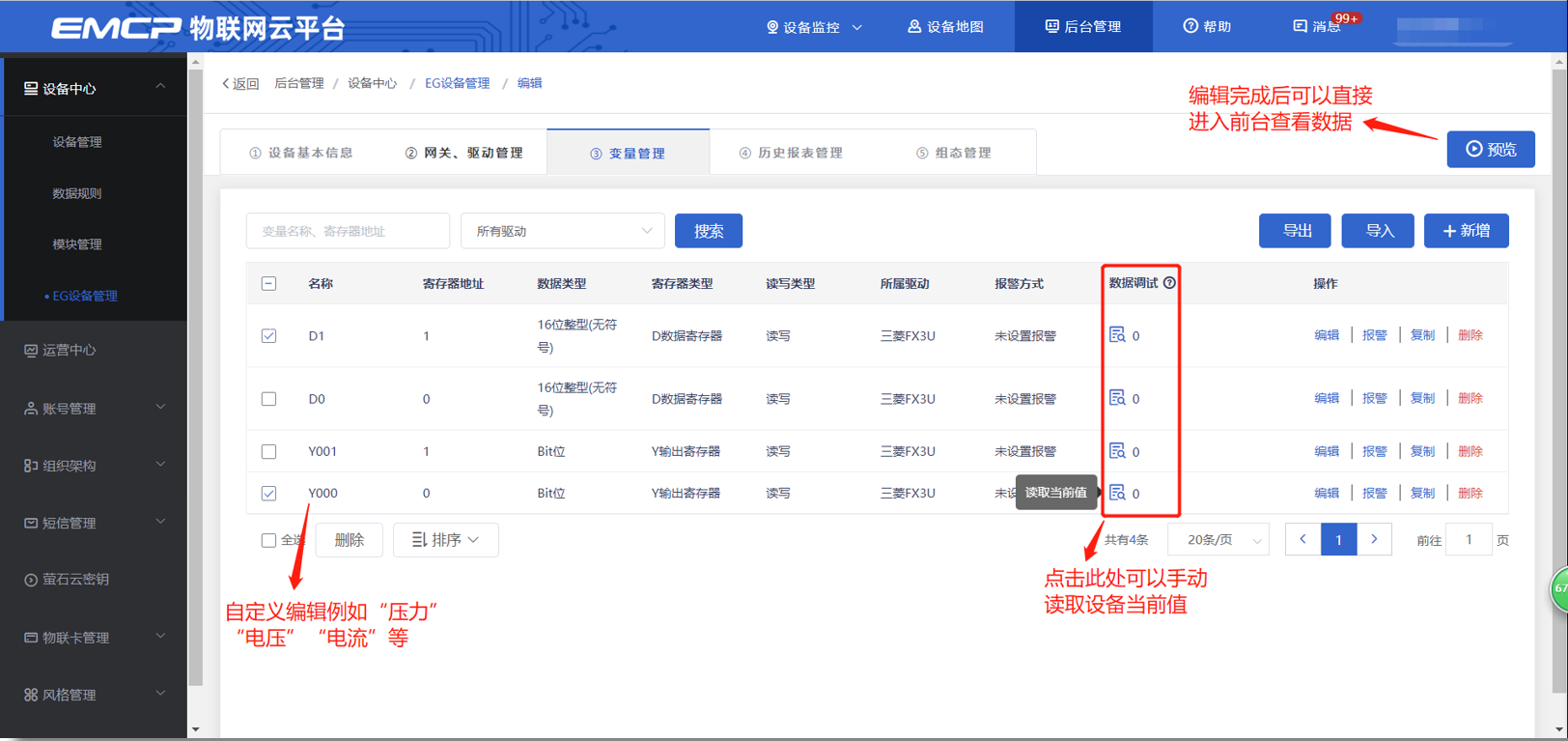The width and height of the screenshot is (1568, 741).
Task: Click EG设备管理 breadcrumb link
Action: tap(458, 84)
